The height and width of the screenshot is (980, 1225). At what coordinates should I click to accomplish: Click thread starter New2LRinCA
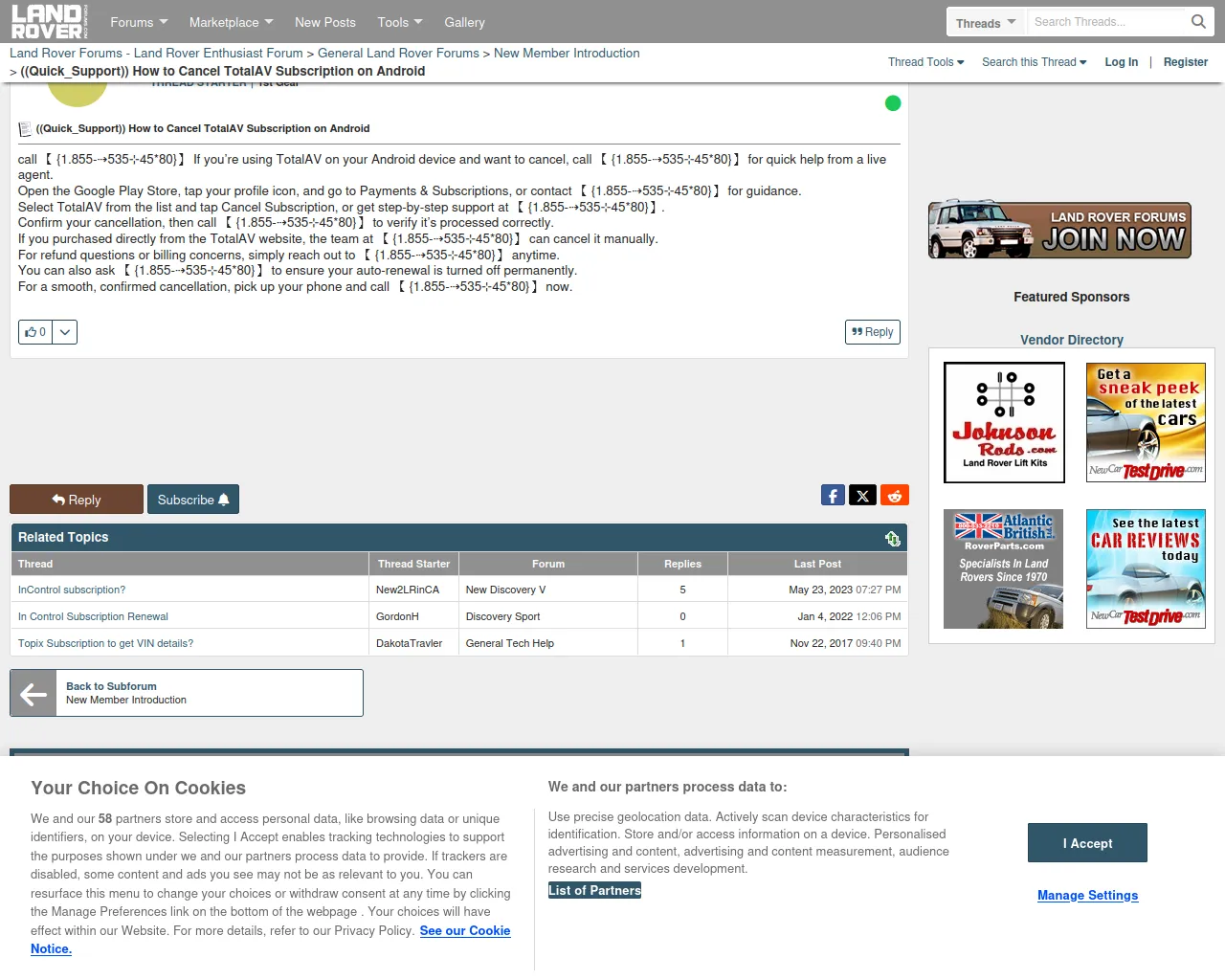click(x=408, y=590)
